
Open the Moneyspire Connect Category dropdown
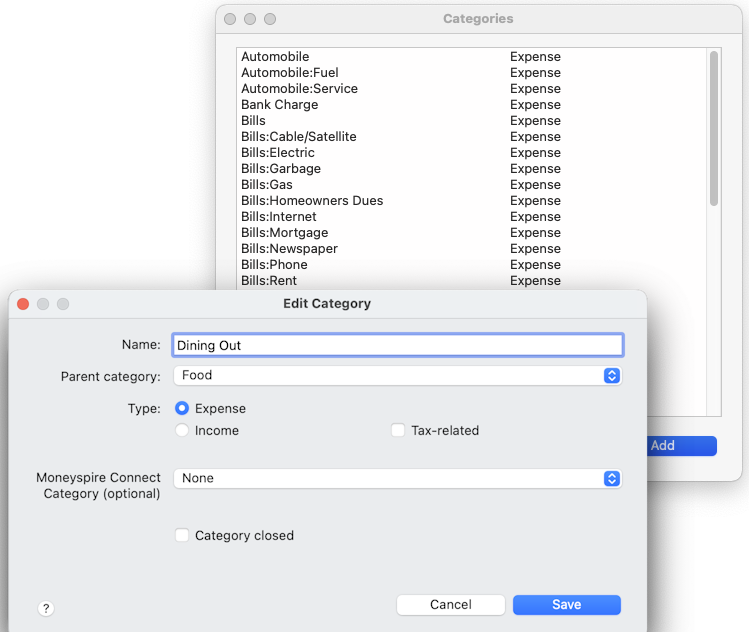[397, 478]
